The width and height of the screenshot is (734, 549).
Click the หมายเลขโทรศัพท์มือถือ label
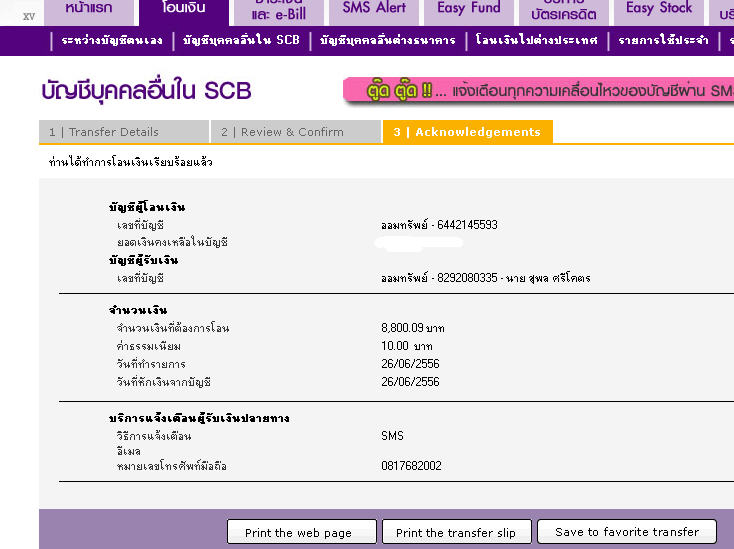point(172,466)
